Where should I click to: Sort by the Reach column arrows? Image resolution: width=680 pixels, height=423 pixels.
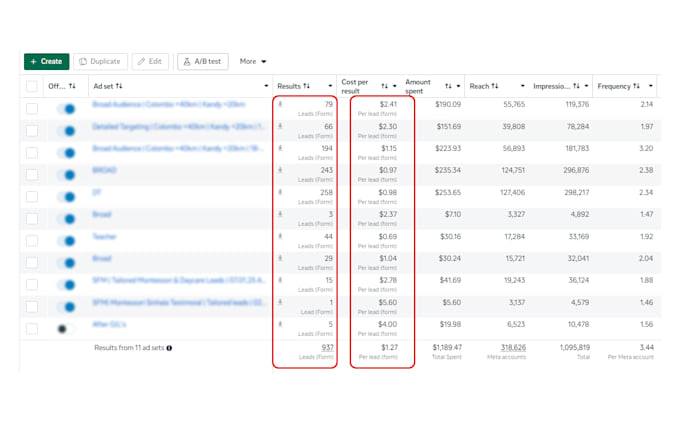point(495,86)
